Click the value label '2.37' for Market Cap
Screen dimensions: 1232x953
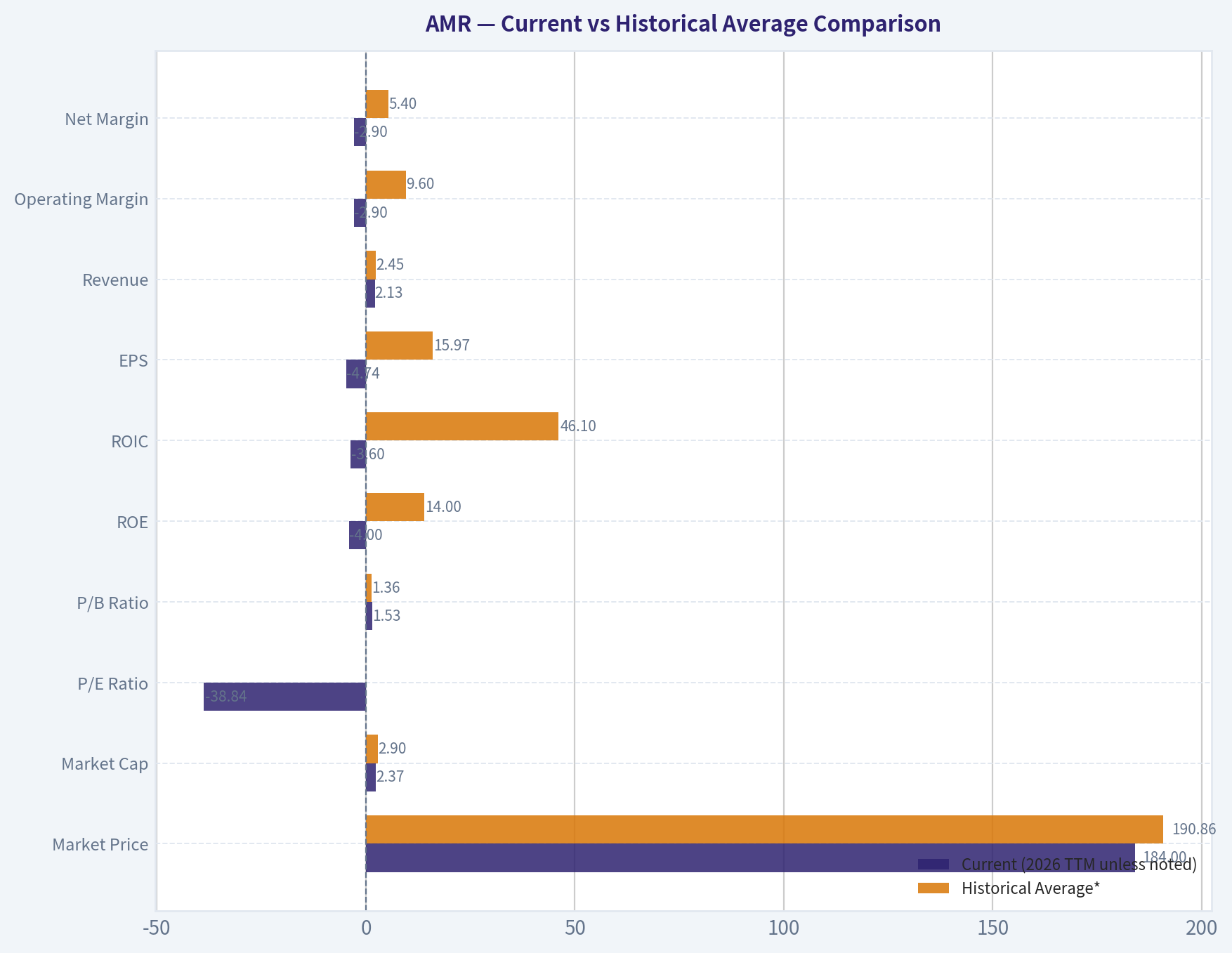pos(391,777)
